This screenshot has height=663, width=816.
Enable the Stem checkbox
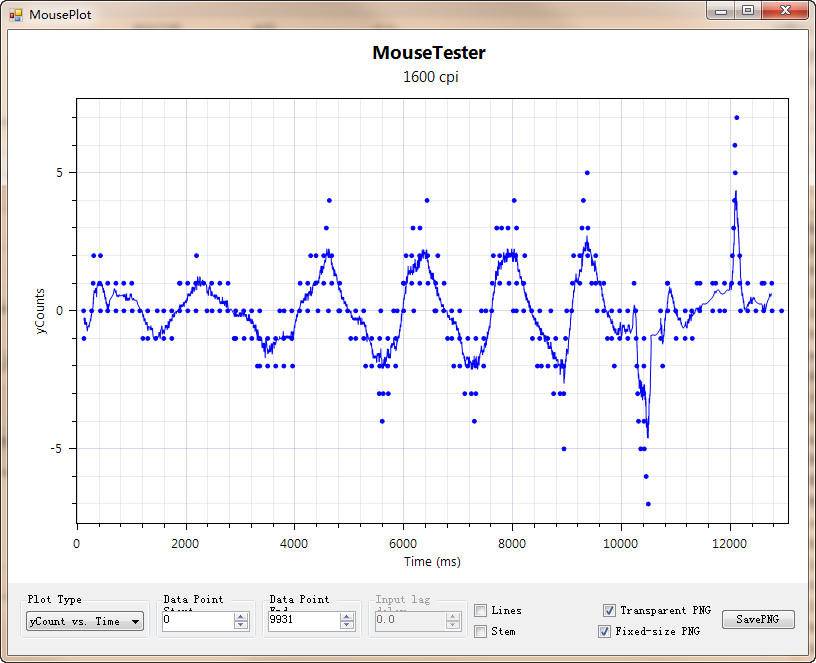click(481, 631)
